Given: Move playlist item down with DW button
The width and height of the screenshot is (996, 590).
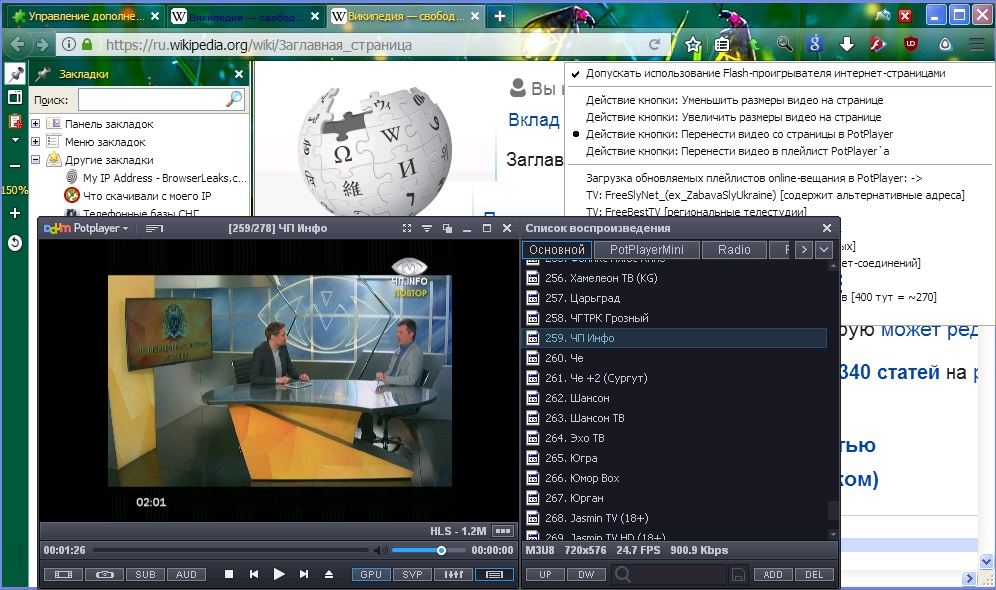Looking at the screenshot, I should tap(586, 575).
